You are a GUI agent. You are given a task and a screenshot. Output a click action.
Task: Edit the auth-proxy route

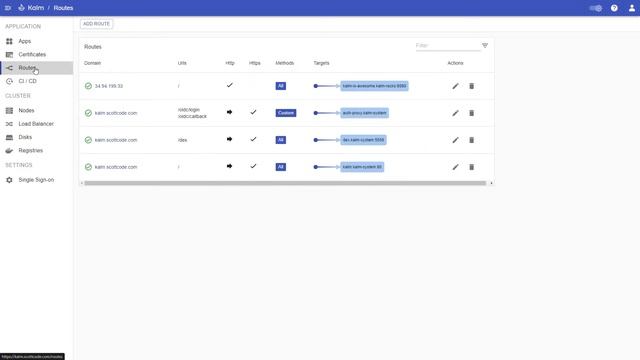tap(455, 113)
